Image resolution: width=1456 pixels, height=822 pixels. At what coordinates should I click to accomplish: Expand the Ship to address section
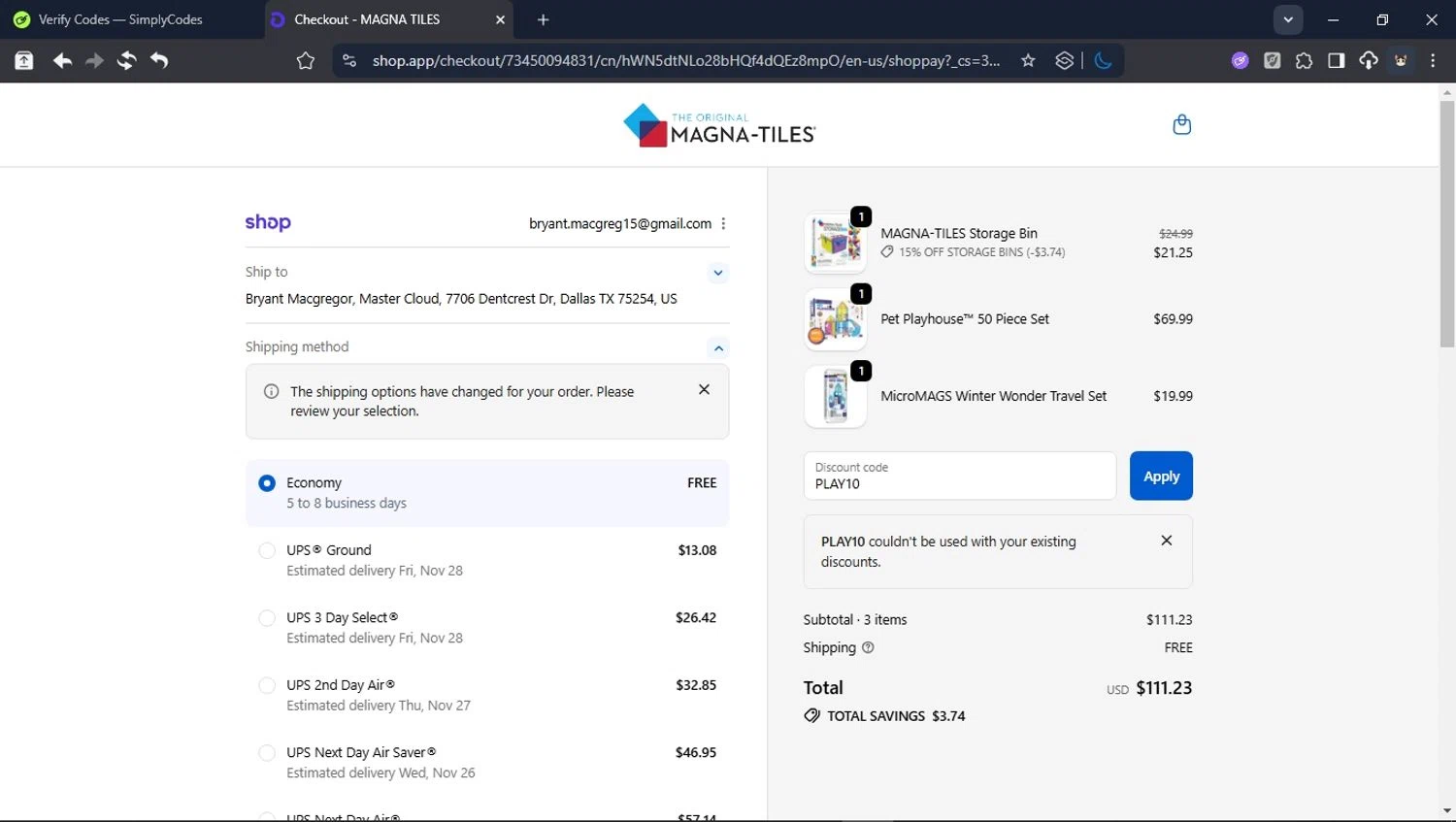coord(717,273)
